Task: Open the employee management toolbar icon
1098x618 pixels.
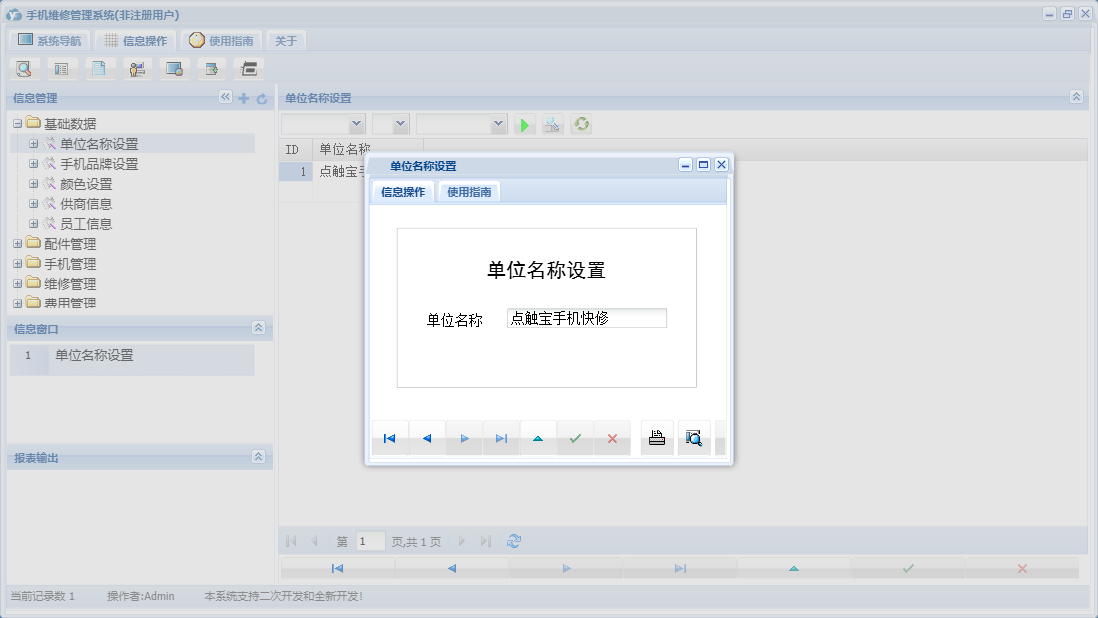Action: [x=137, y=68]
